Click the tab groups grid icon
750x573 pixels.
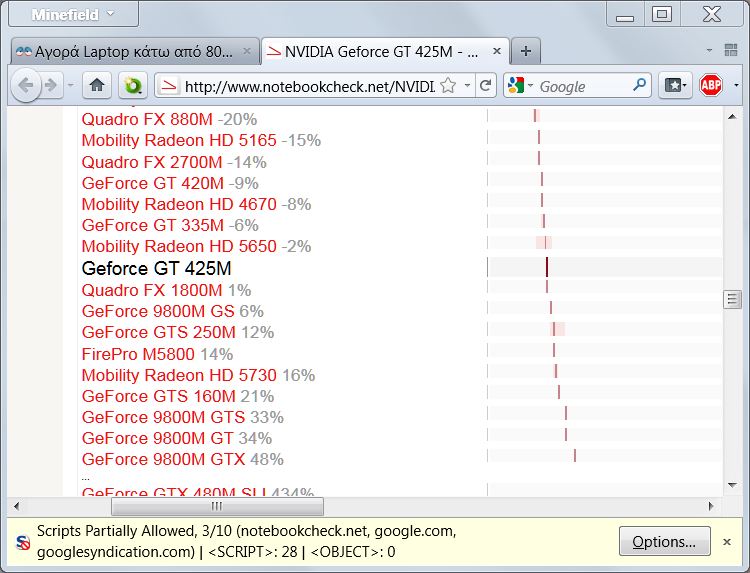731,50
